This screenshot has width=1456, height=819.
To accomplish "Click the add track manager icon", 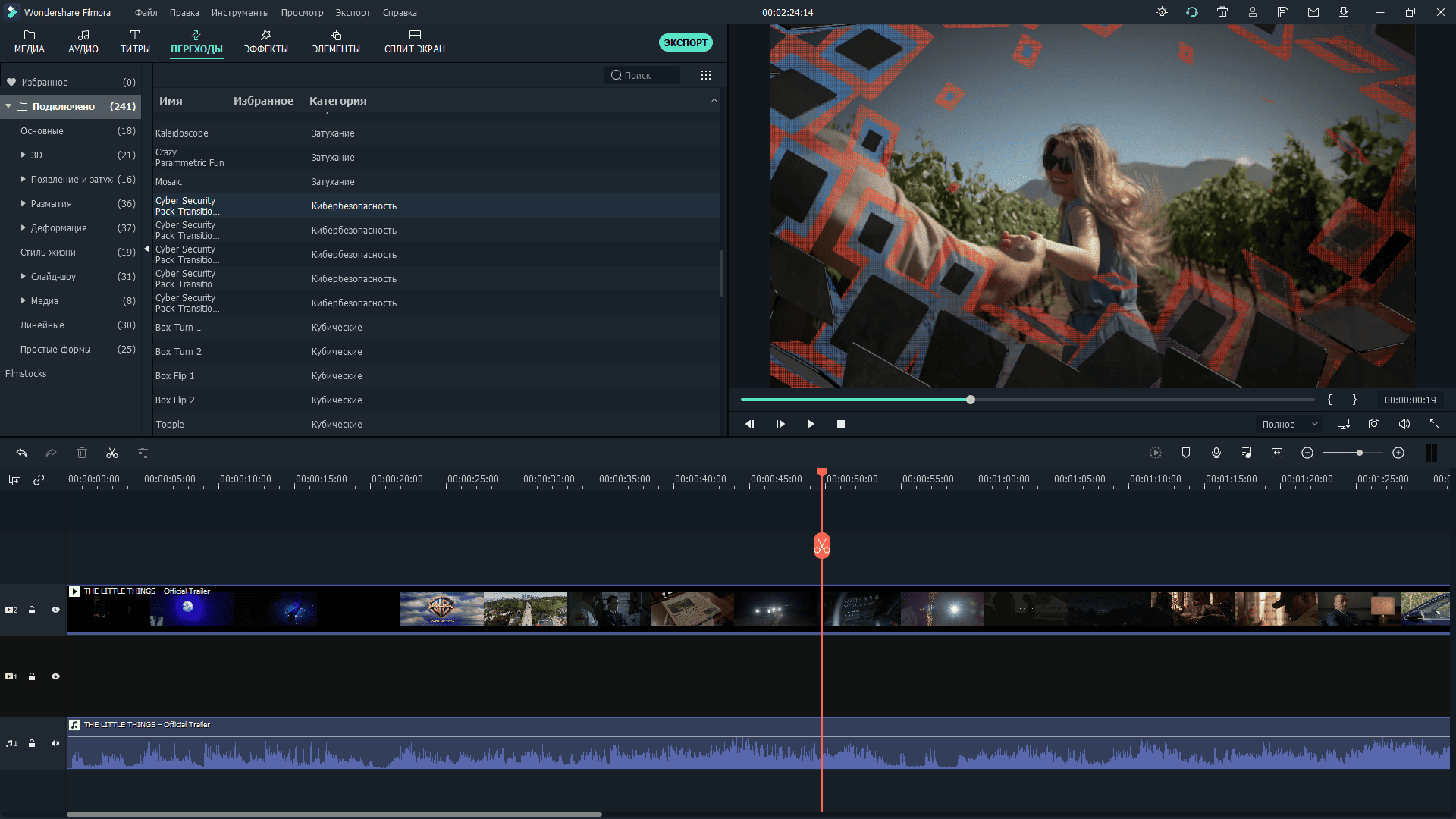I will (14, 479).
